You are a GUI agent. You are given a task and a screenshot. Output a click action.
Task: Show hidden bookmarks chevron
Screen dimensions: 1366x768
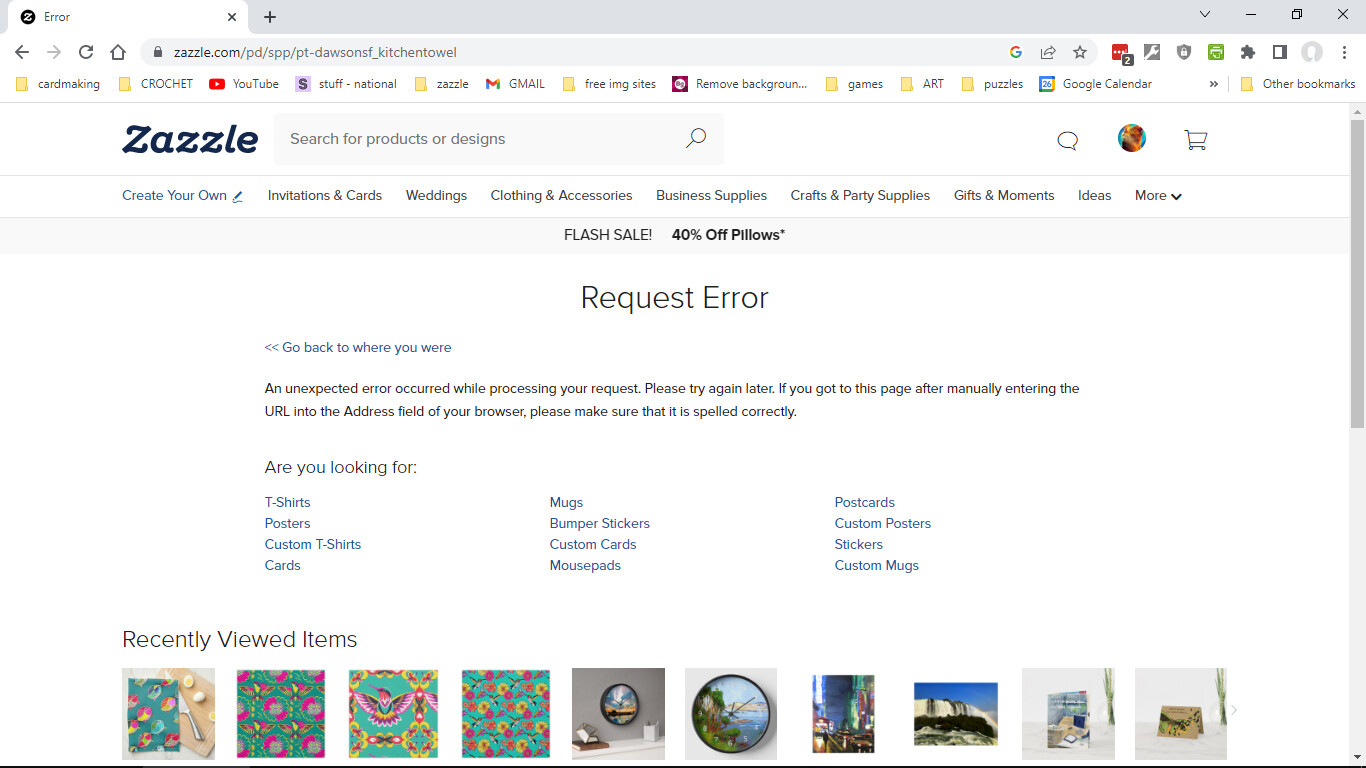tap(1213, 84)
